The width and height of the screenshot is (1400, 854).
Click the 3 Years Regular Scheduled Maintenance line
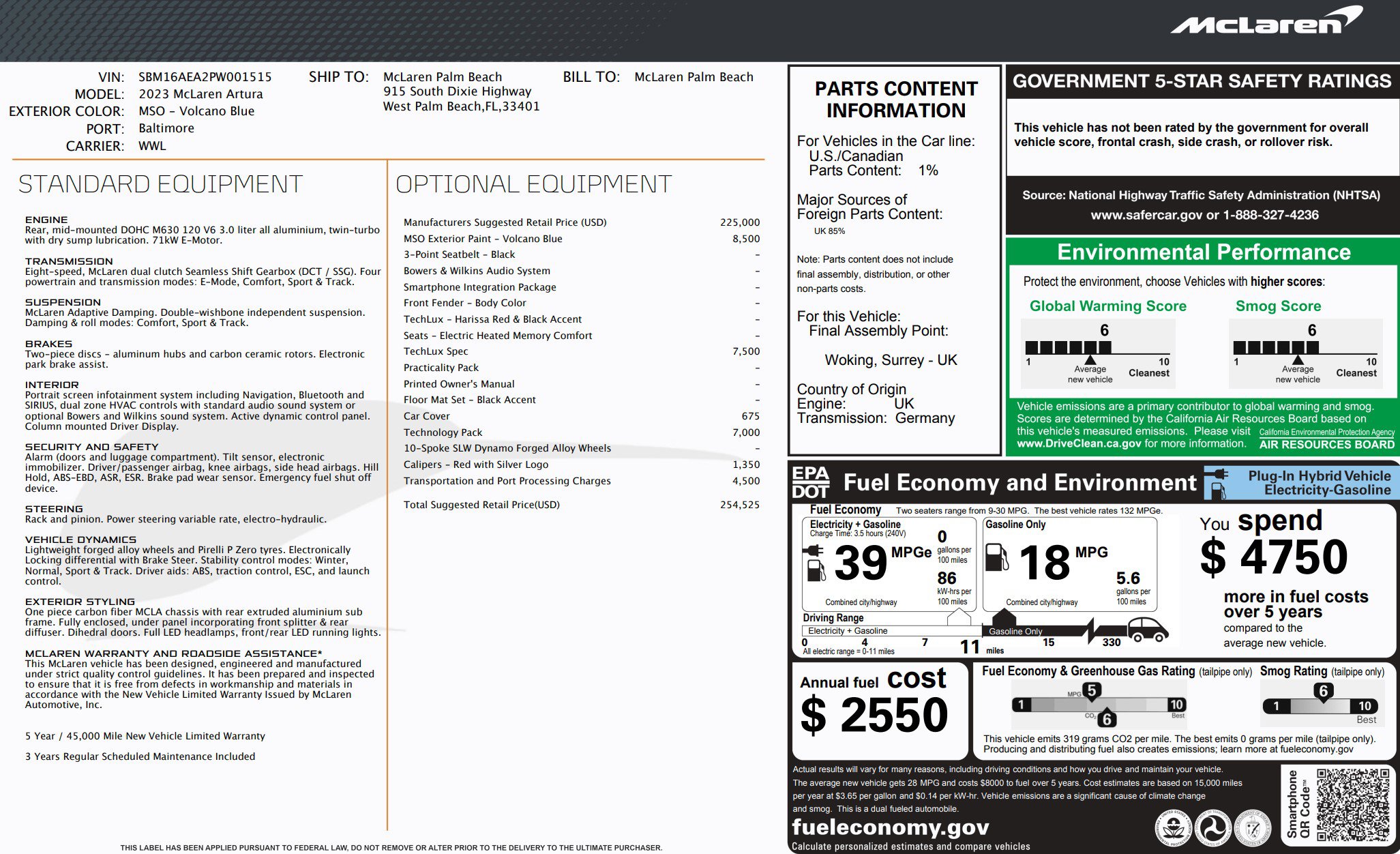(140, 756)
